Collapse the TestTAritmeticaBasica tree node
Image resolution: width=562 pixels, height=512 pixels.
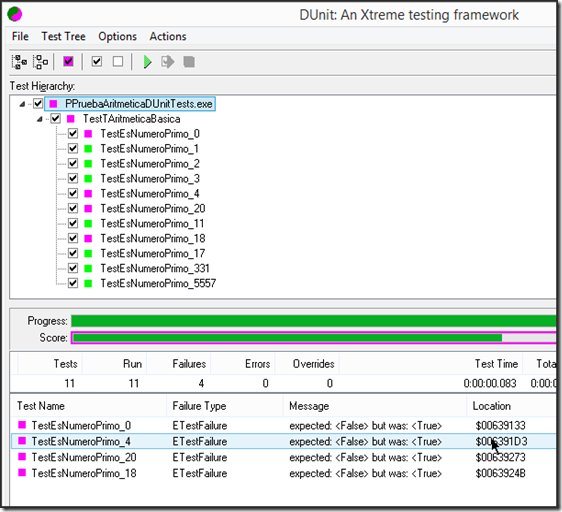40,119
